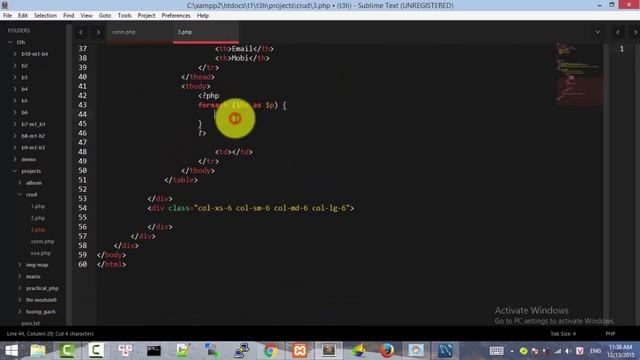Open the Find menu
Image resolution: width=640 pixels, height=360 pixels.
69,16
